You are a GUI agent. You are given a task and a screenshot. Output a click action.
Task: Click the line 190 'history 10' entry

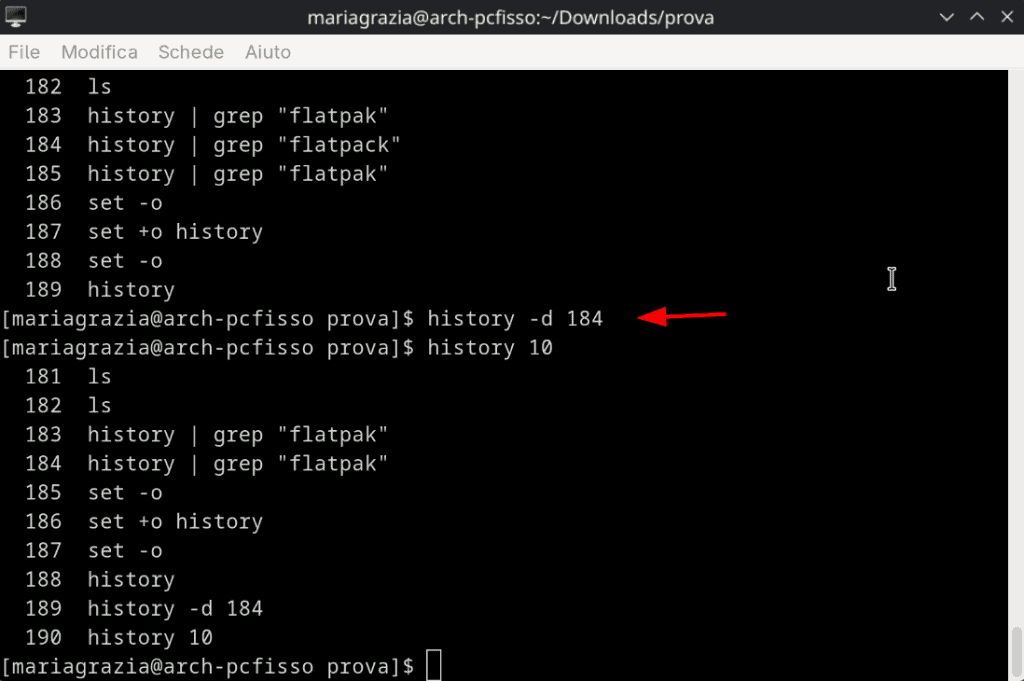coord(119,637)
